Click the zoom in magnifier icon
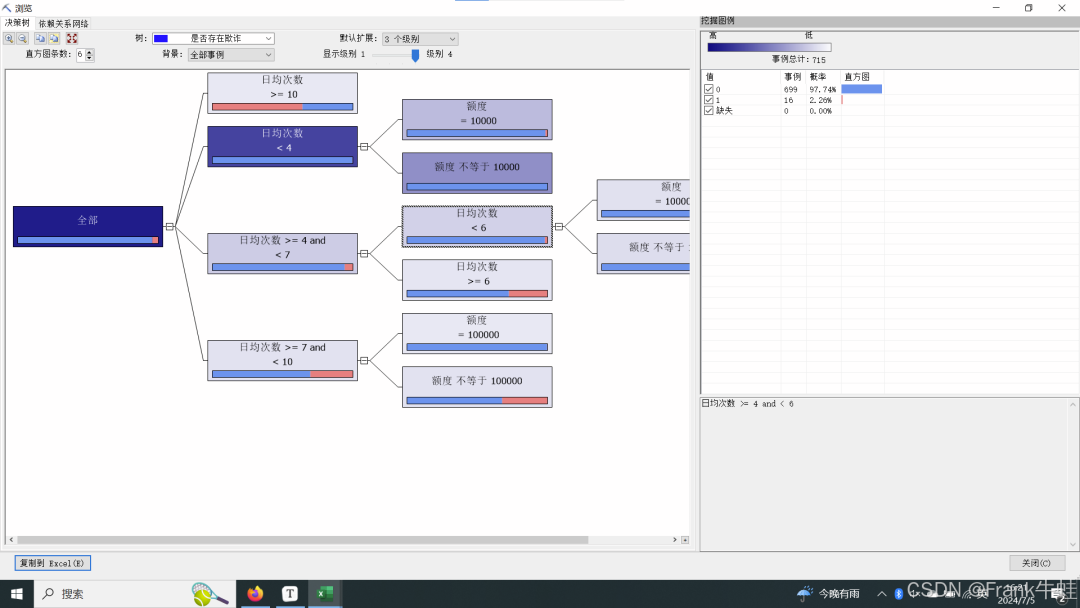The width and height of the screenshot is (1080, 608). coord(9,39)
